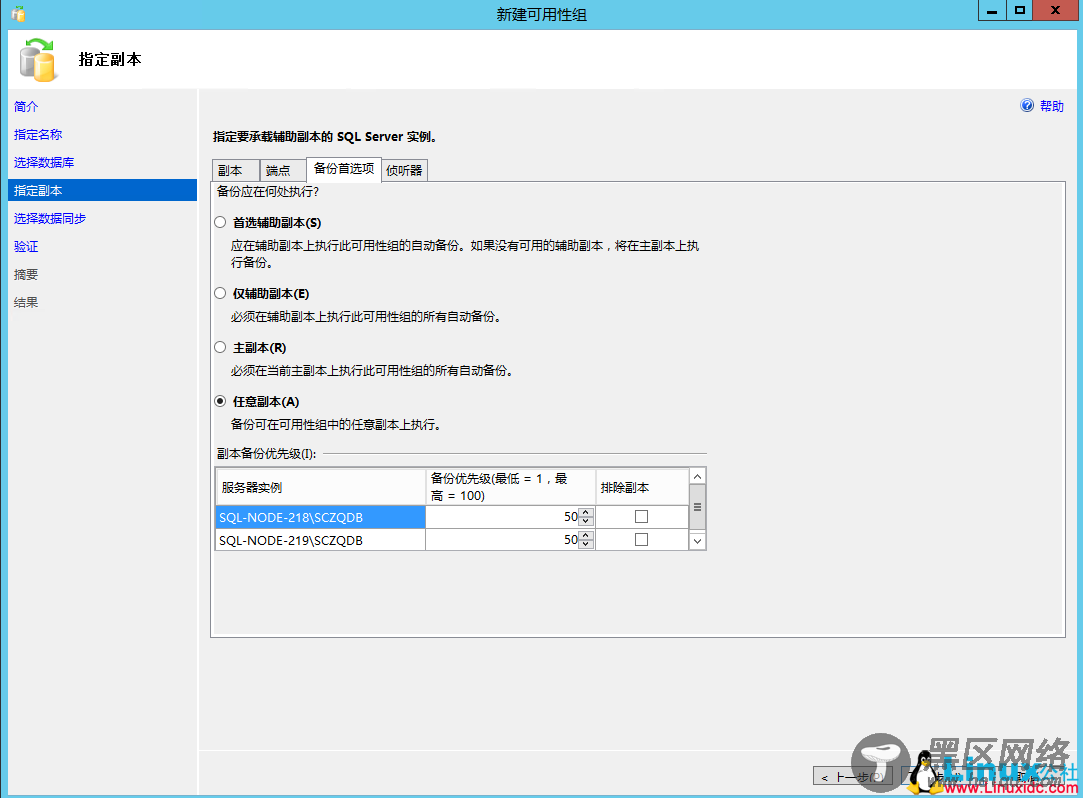Image resolution: width=1083 pixels, height=798 pixels.
Task: Check 排除副本 box for SQL-NODE-218\SCZQDB
Action: 642,517
